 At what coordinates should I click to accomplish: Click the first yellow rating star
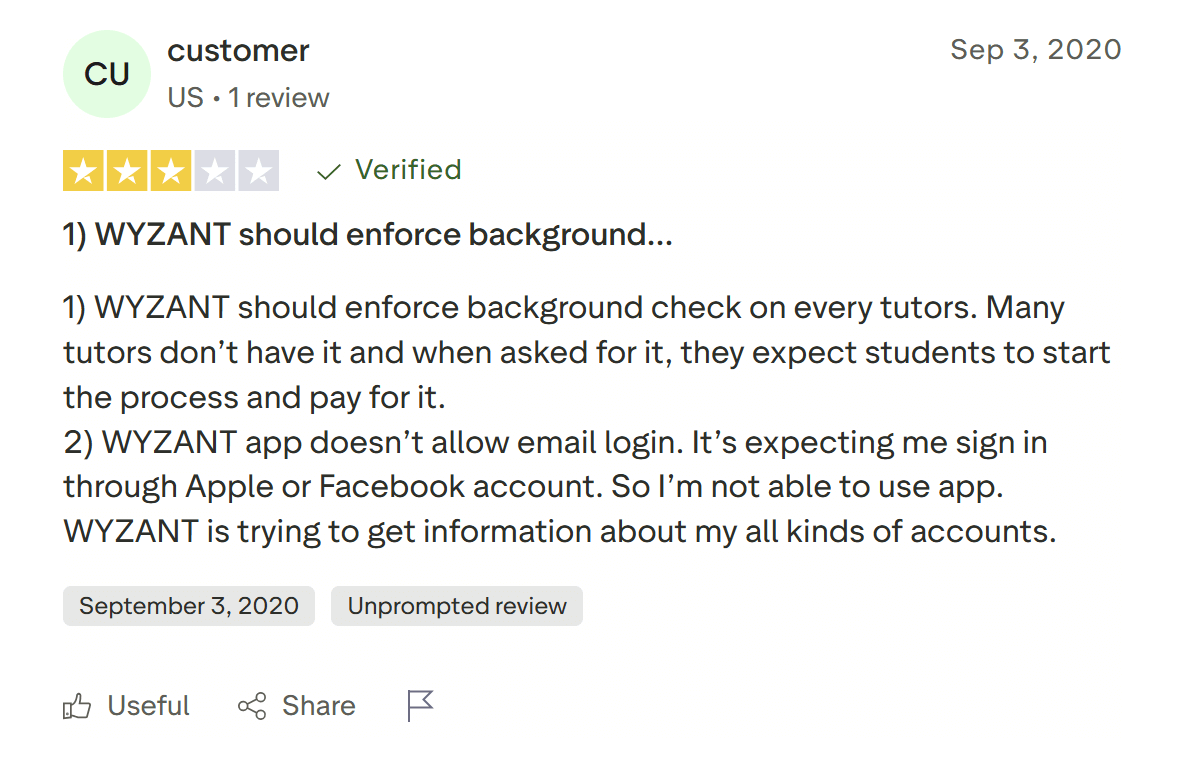84,172
